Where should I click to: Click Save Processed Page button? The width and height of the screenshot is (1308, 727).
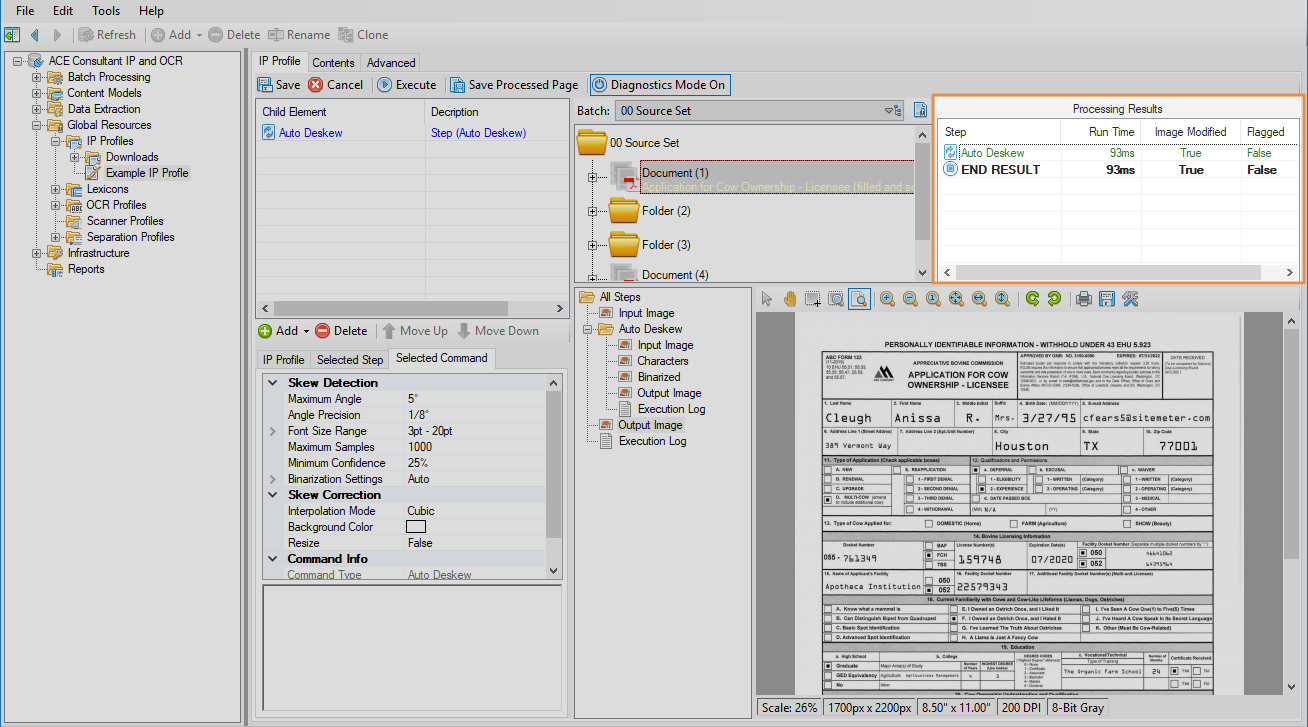point(513,85)
